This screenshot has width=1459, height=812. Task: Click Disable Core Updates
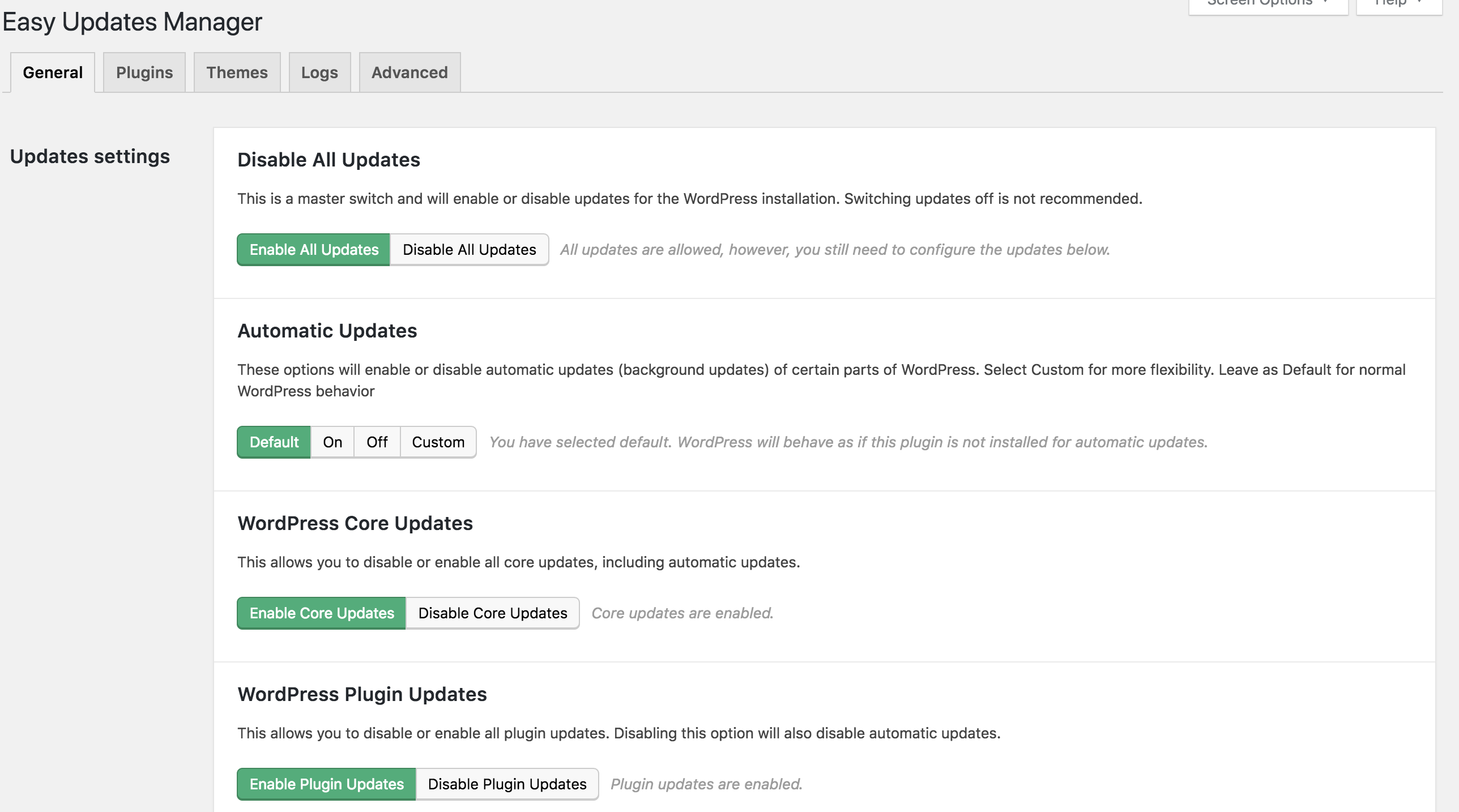coord(493,613)
